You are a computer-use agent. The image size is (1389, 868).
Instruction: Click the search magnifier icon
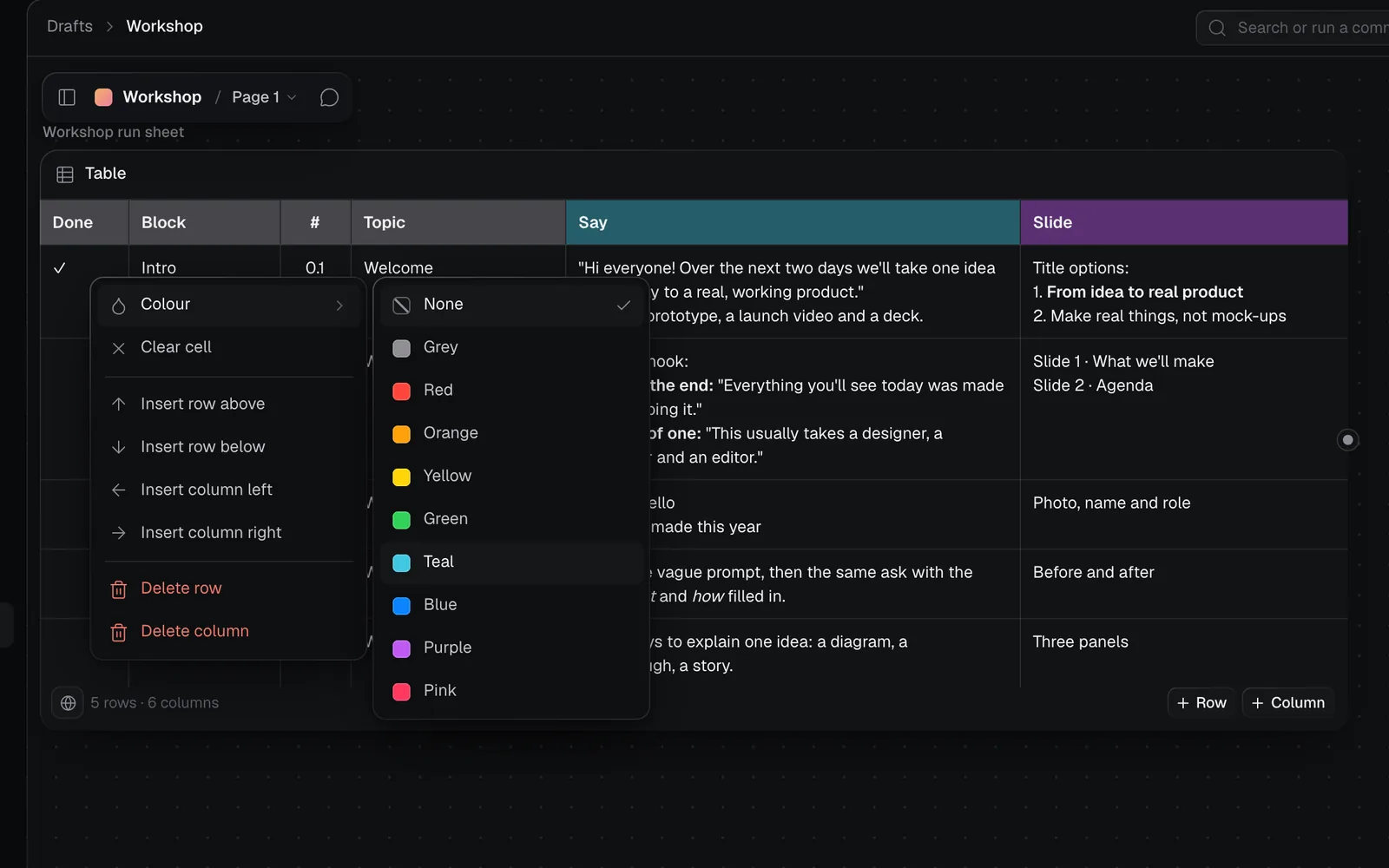1217,28
